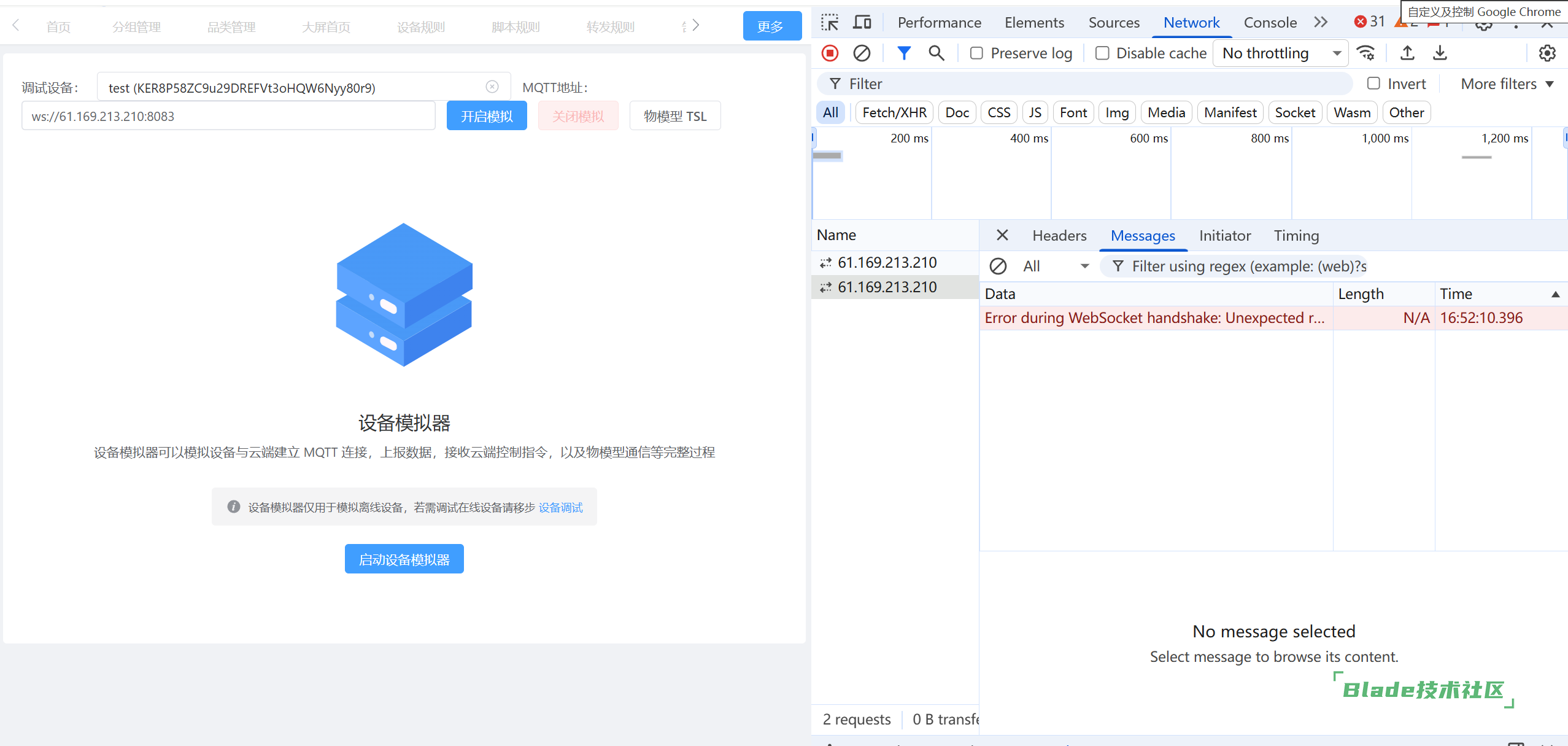Toggle device toolbar icon
The image size is (1568, 746).
point(862,23)
